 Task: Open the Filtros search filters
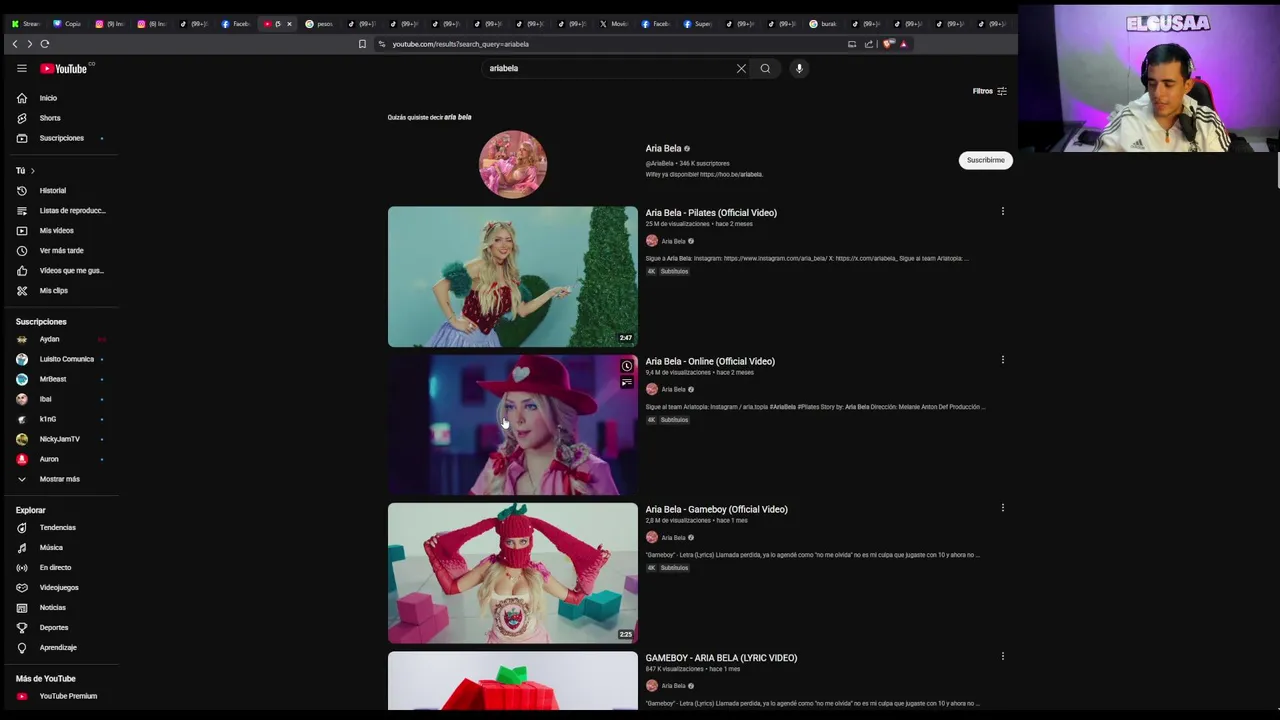[990, 91]
